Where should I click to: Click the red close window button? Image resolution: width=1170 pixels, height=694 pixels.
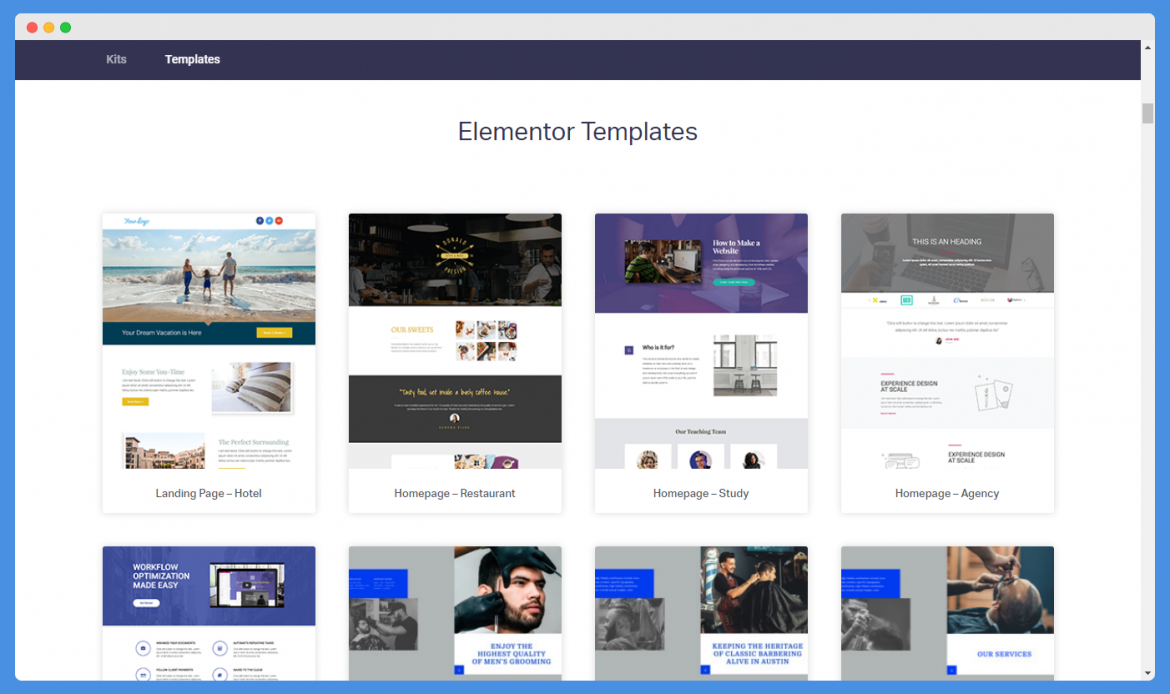32,28
